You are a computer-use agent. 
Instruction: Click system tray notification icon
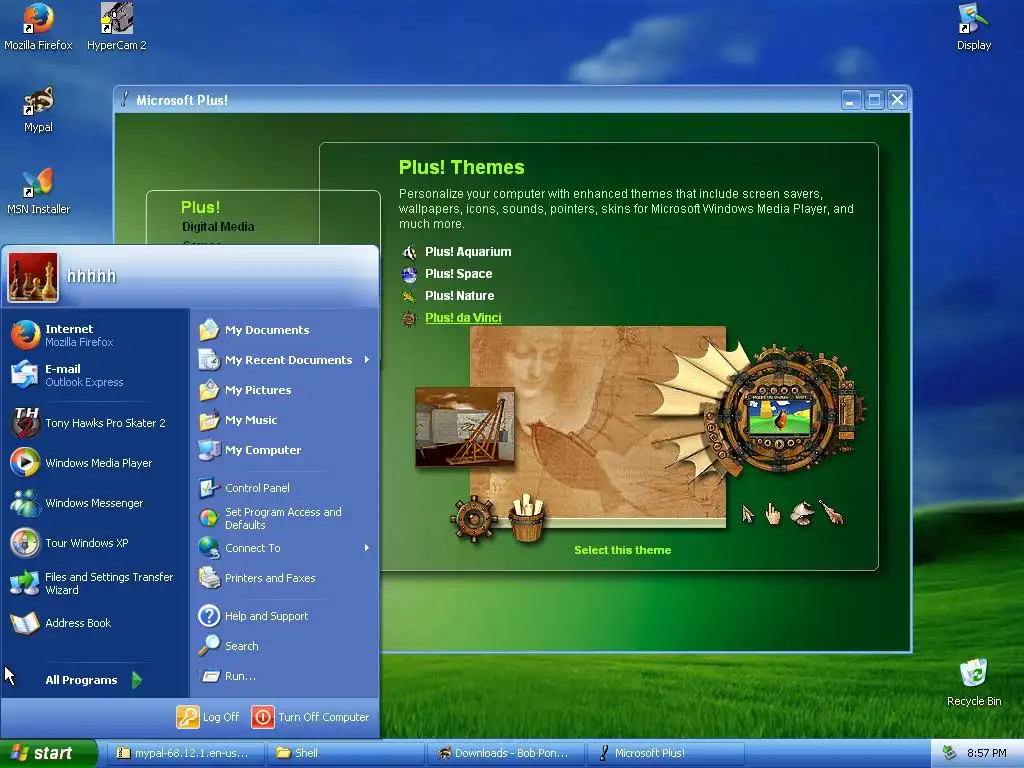[949, 753]
